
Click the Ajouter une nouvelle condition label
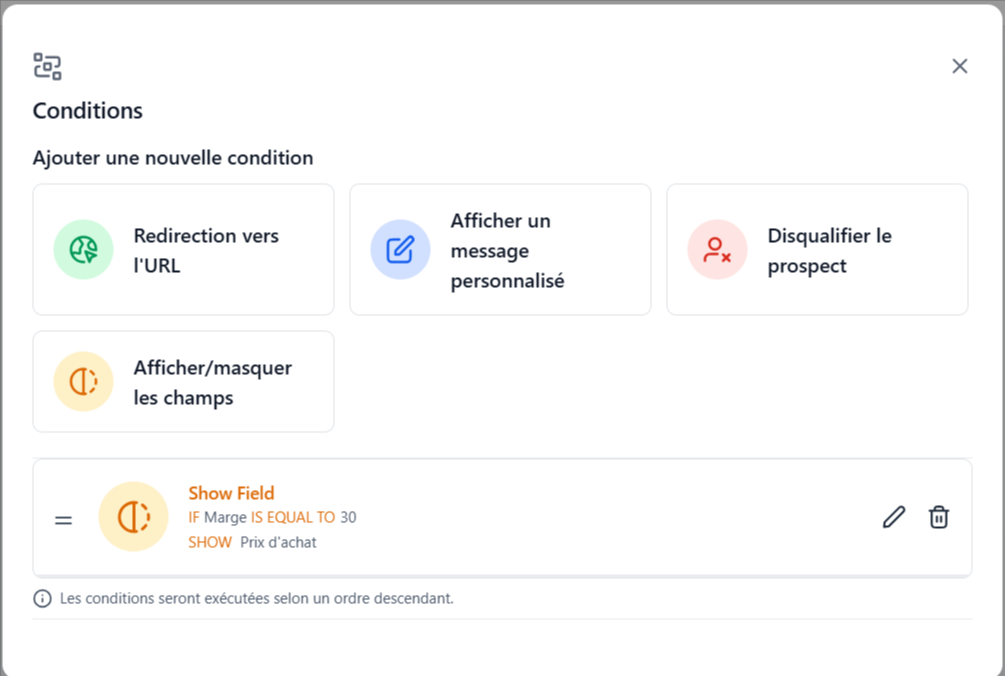pyautogui.click(x=173, y=158)
